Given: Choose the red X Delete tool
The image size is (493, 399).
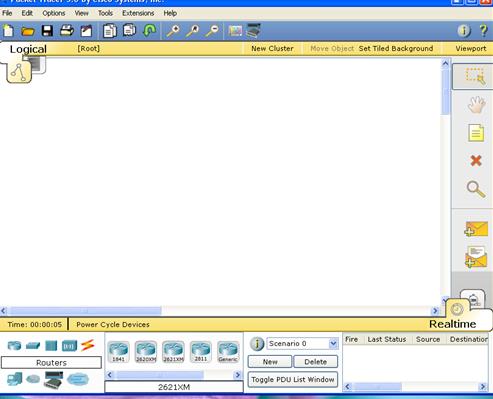Looking at the screenshot, I should (x=476, y=161).
